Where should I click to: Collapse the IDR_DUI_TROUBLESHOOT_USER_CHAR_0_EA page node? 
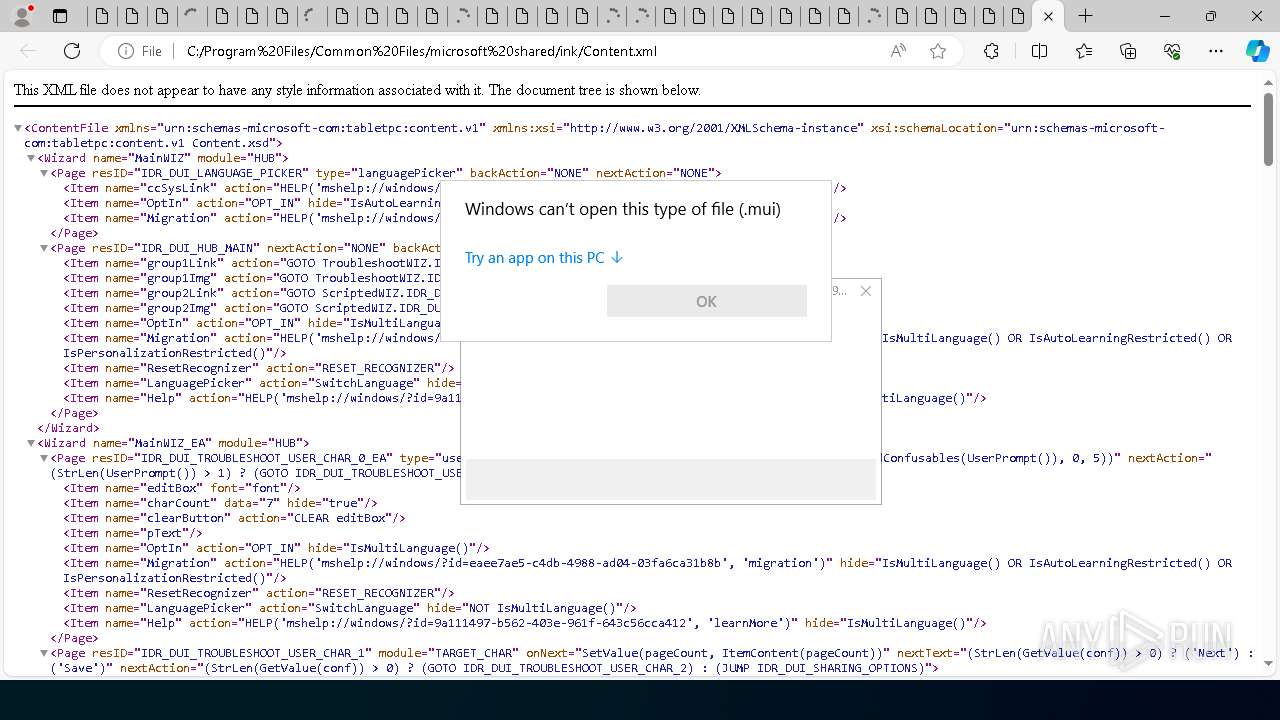click(44, 458)
